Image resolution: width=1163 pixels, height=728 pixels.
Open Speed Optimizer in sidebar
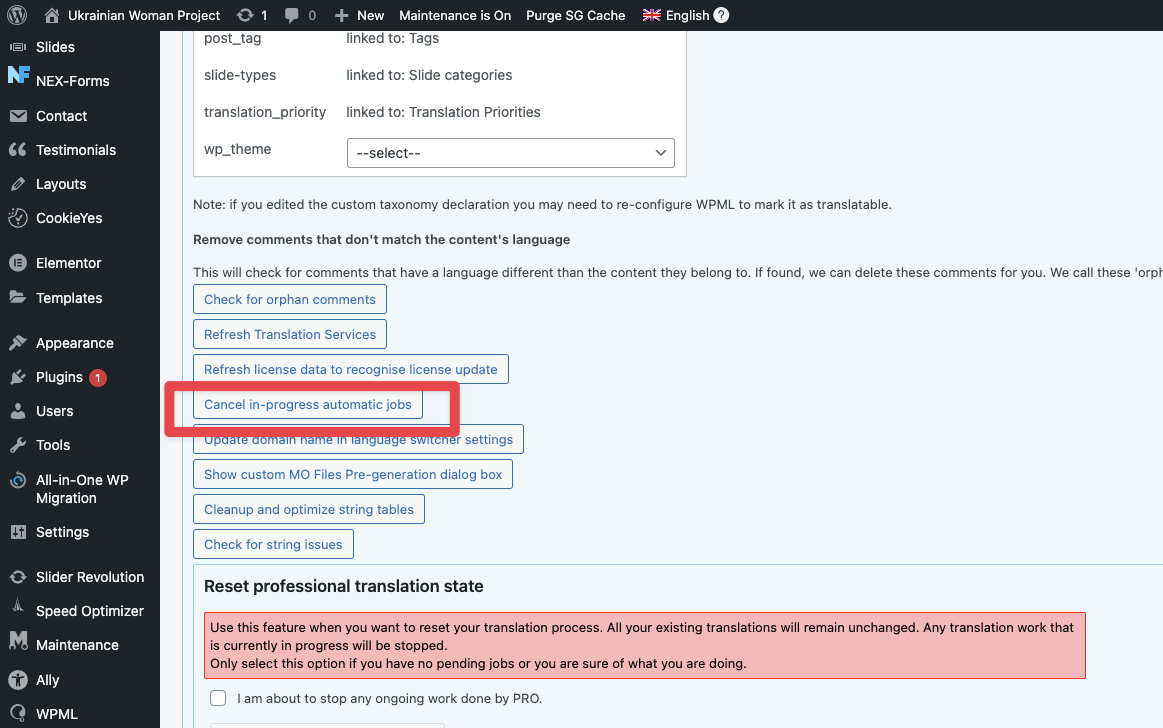89,611
